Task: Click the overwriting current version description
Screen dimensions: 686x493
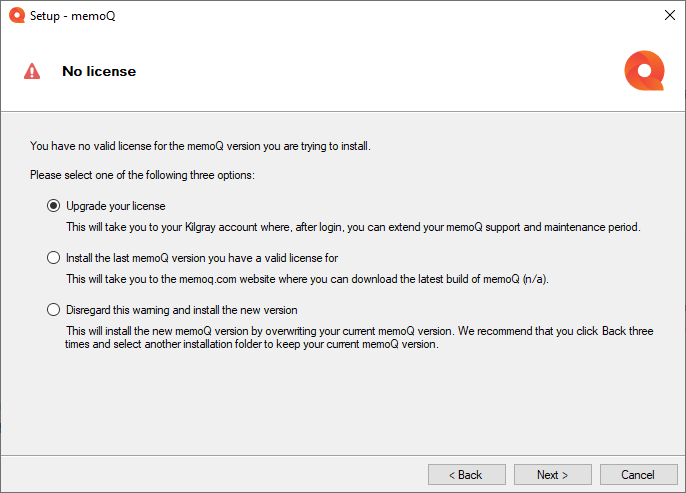Action: (x=359, y=337)
